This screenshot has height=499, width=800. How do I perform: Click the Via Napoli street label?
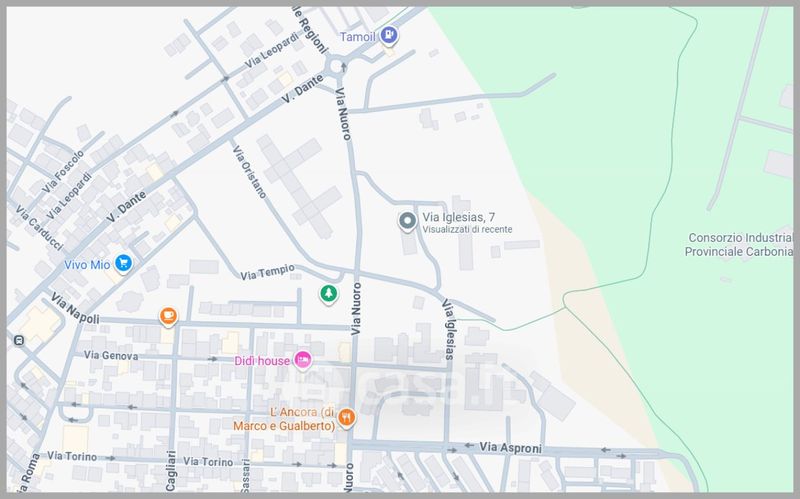(x=76, y=309)
